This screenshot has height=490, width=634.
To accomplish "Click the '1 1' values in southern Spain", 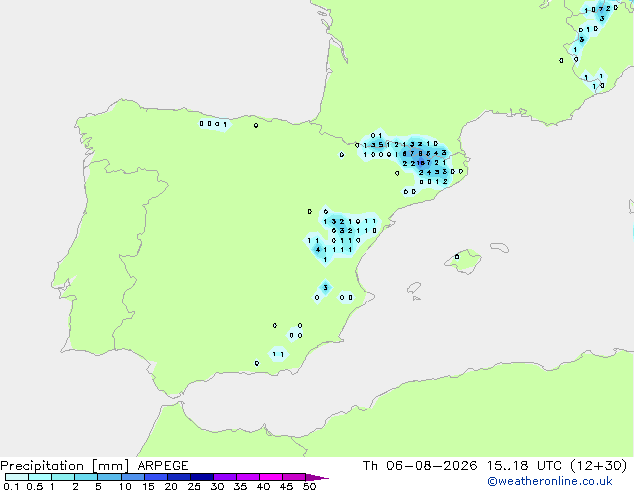I will point(278,355).
